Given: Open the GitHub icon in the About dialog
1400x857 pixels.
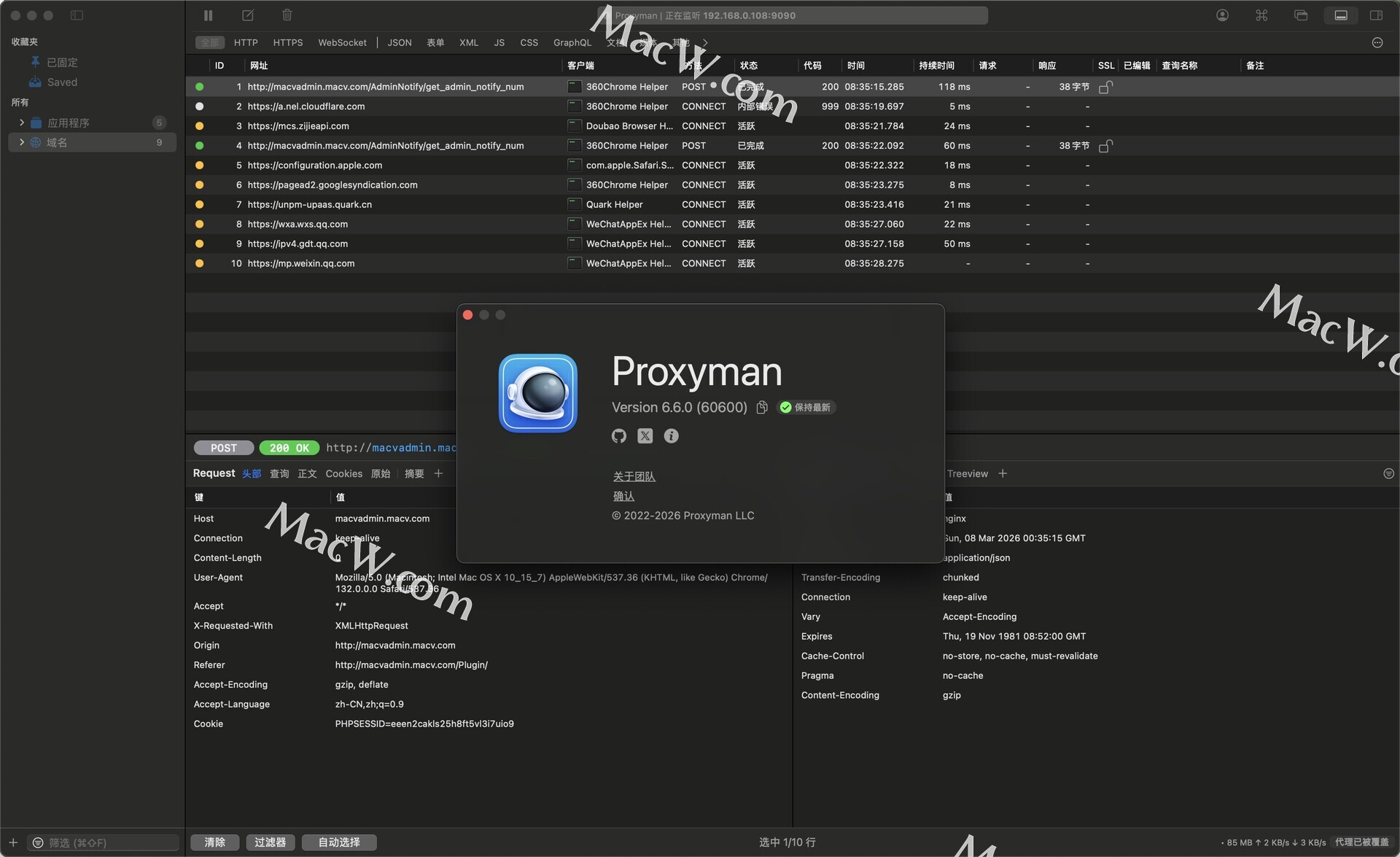Looking at the screenshot, I should click(x=619, y=436).
